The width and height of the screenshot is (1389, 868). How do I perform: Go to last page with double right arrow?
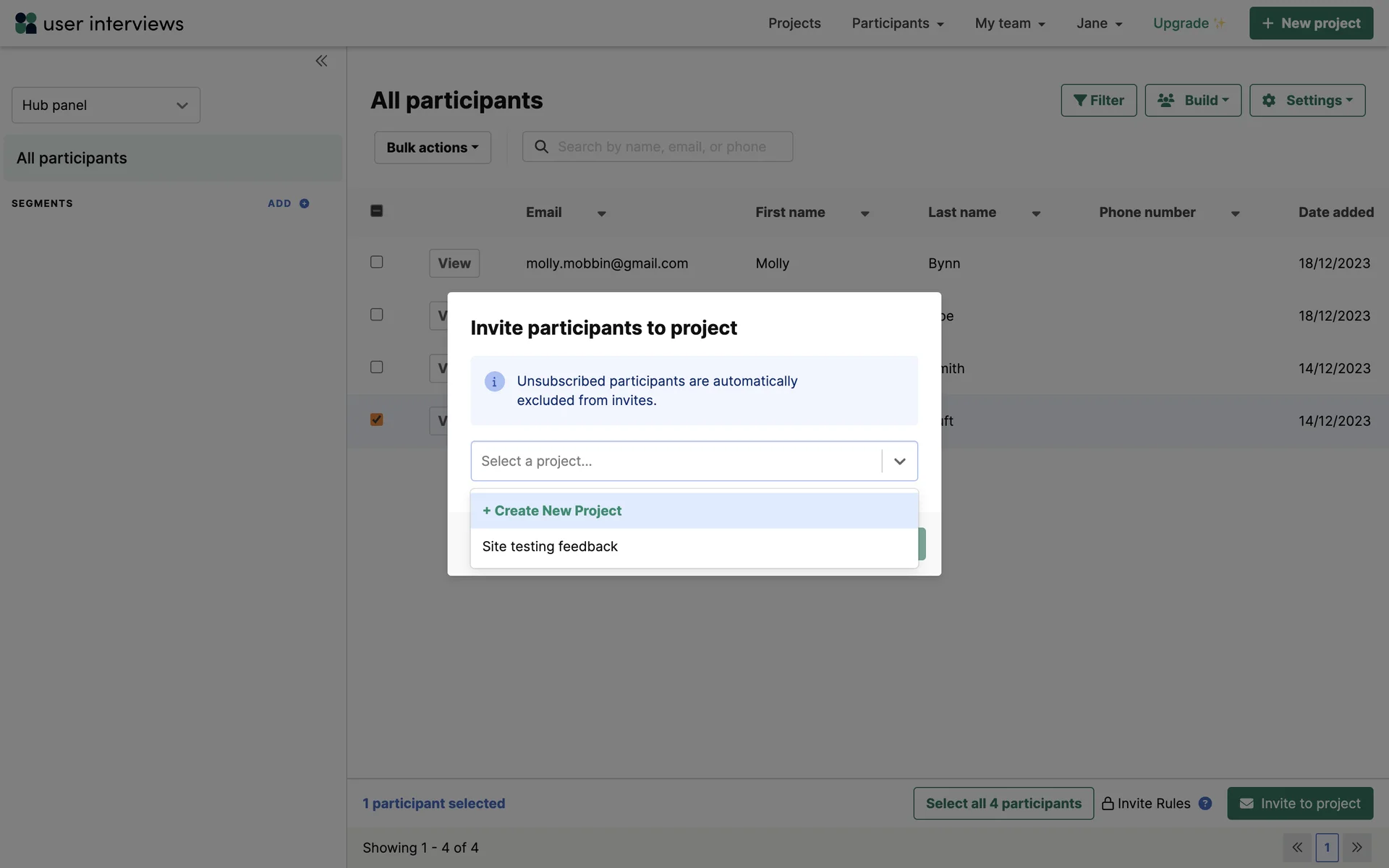pyautogui.click(x=1356, y=847)
